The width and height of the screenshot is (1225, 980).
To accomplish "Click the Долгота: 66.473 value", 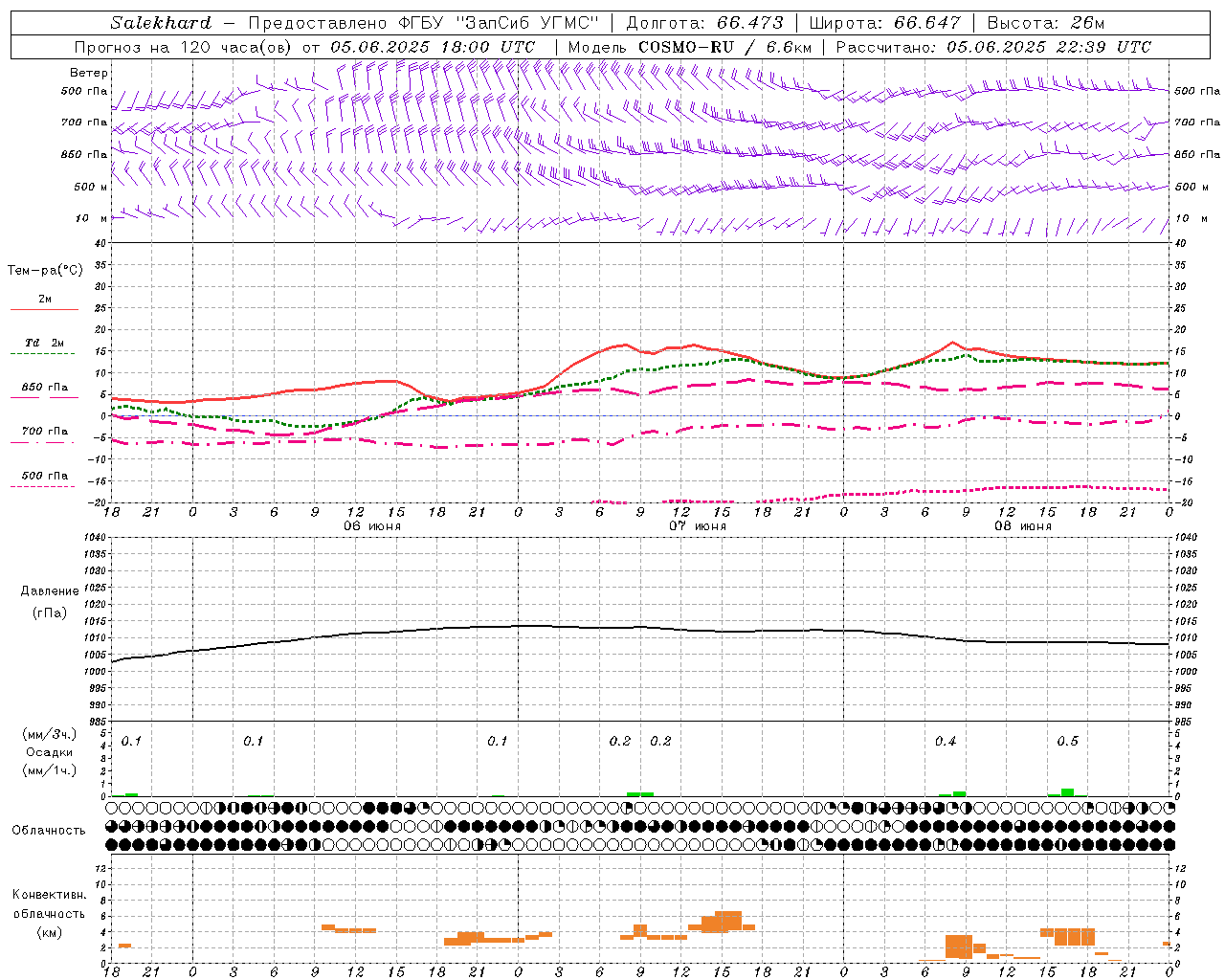I will coord(704,23).
